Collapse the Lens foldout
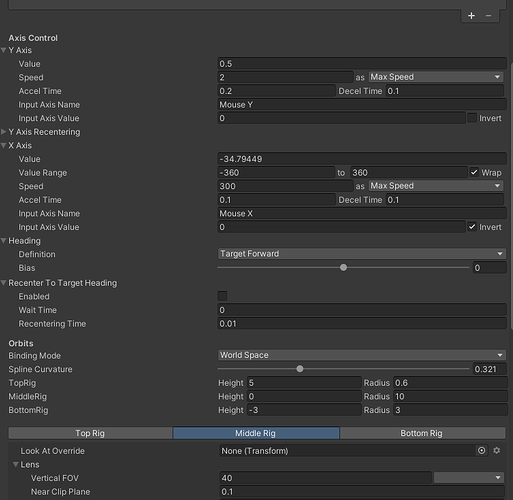The image size is (513, 500). point(15,464)
